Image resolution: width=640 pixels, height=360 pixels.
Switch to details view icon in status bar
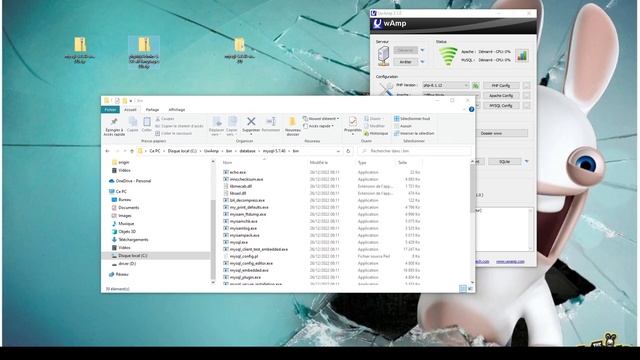(x=462, y=289)
